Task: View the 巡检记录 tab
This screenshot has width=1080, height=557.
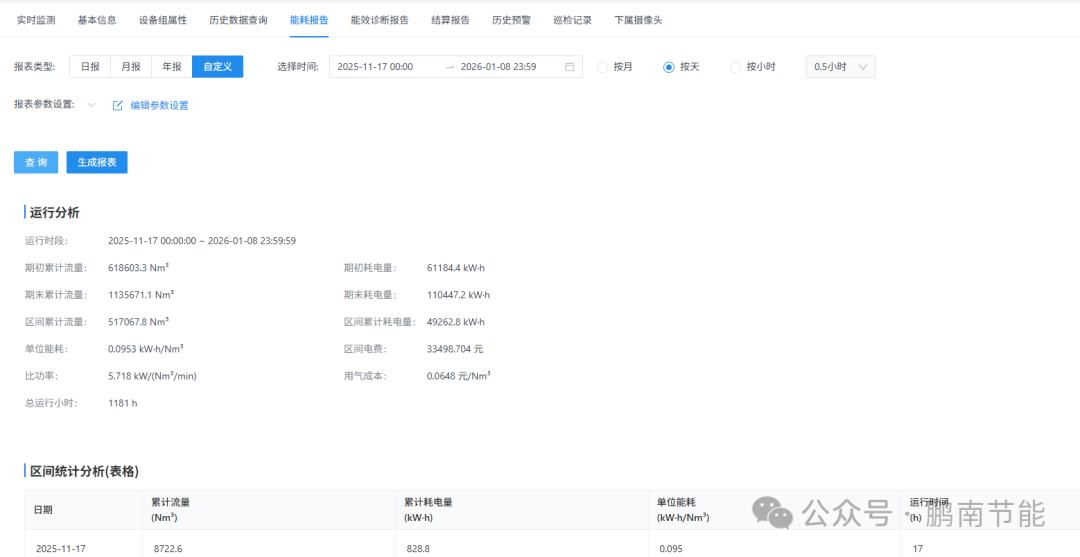Action: 572,20
